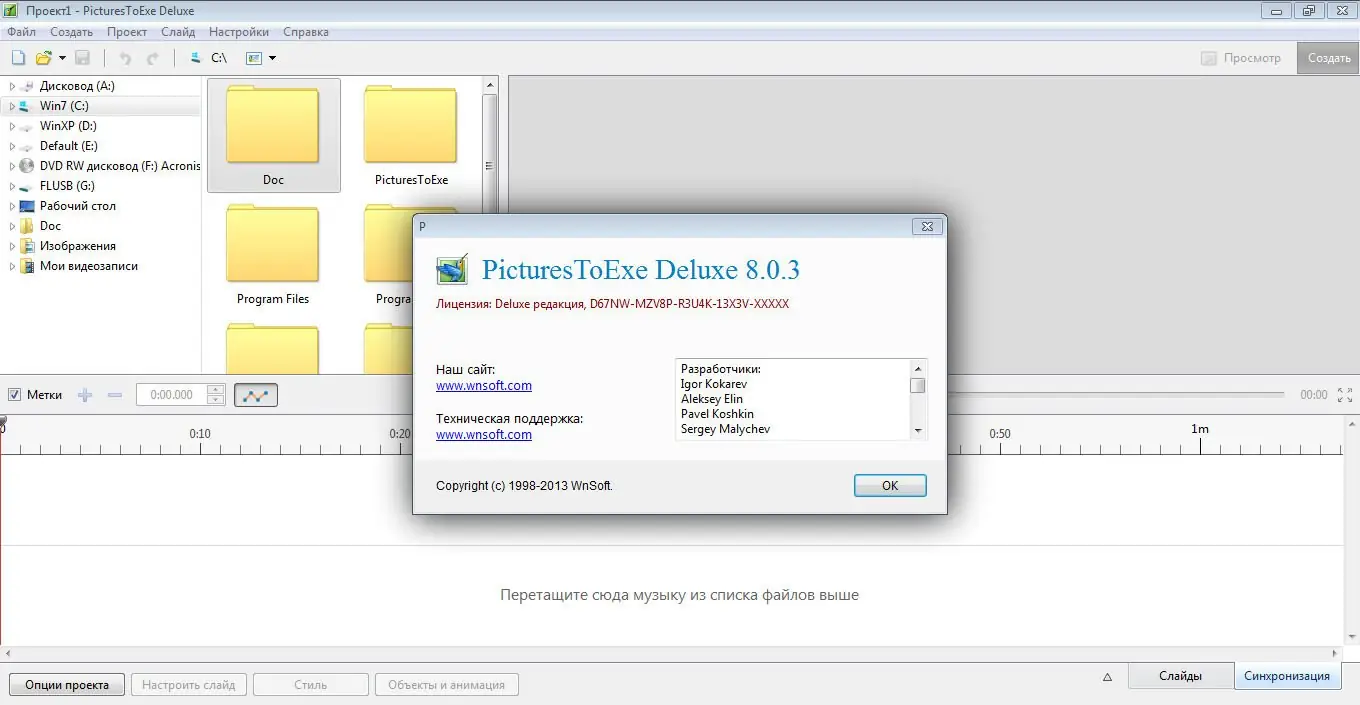The image size is (1360, 705).
Task: Open Техническая поддержка www.wnsoft.com link
Action: click(x=484, y=434)
